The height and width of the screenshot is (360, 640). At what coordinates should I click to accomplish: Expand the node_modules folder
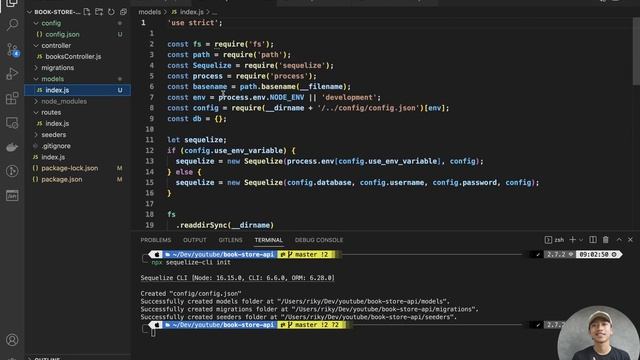click(x=78, y=101)
